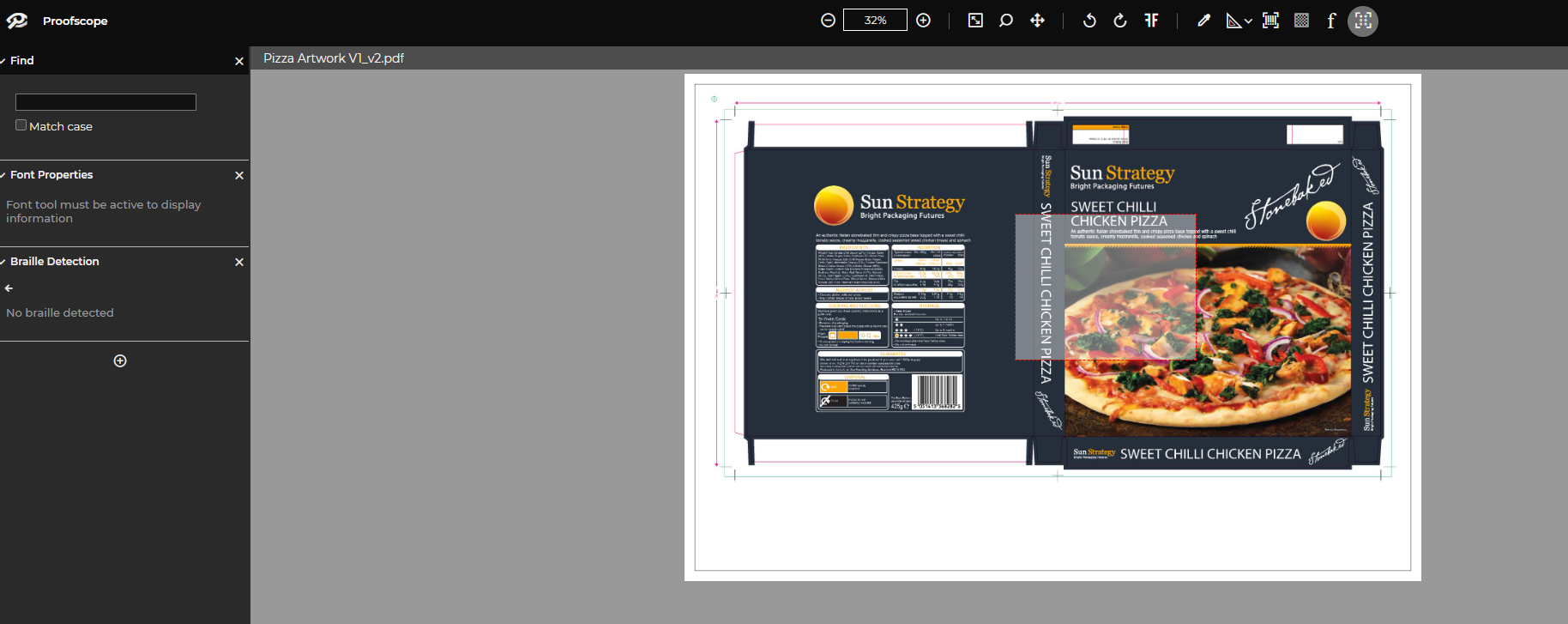Image resolution: width=1568 pixels, height=624 pixels.
Task: Activate the barcode scan tool
Action: pos(1270,21)
